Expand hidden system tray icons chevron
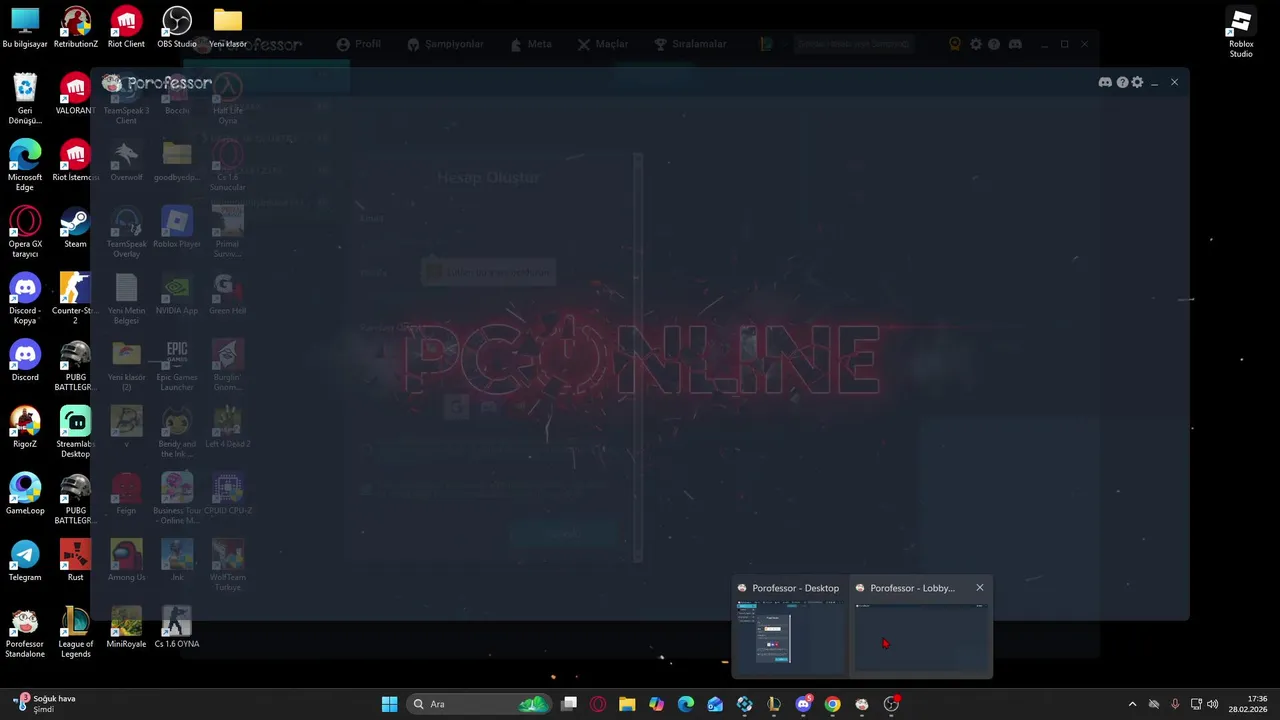1280x720 pixels. coord(1132,704)
